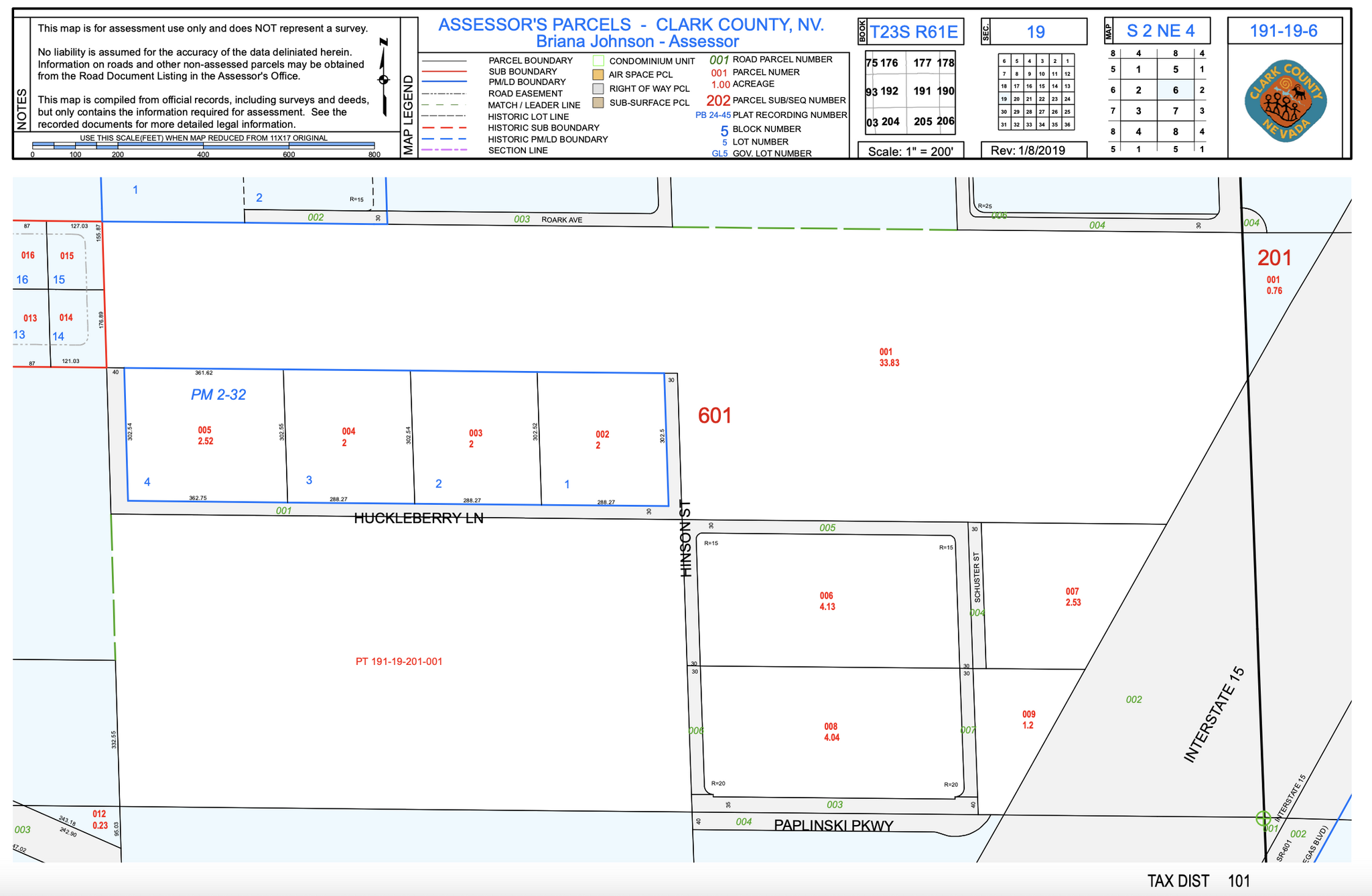This screenshot has width=1372, height=896.
Task: Click the title "ASSESSOR'S PARCELS - CLARK COUNTY, NV."
Action: [631, 25]
